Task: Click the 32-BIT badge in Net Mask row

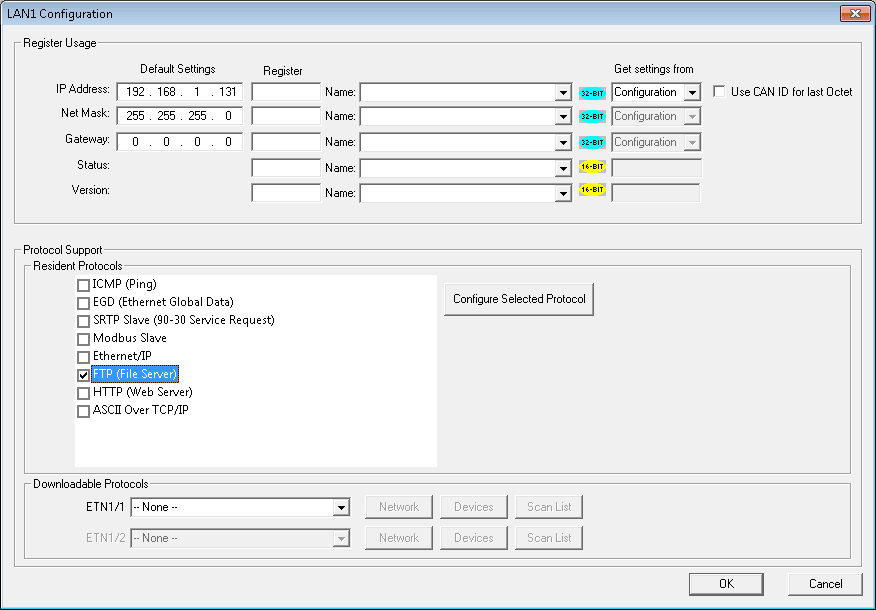Action: pos(592,117)
